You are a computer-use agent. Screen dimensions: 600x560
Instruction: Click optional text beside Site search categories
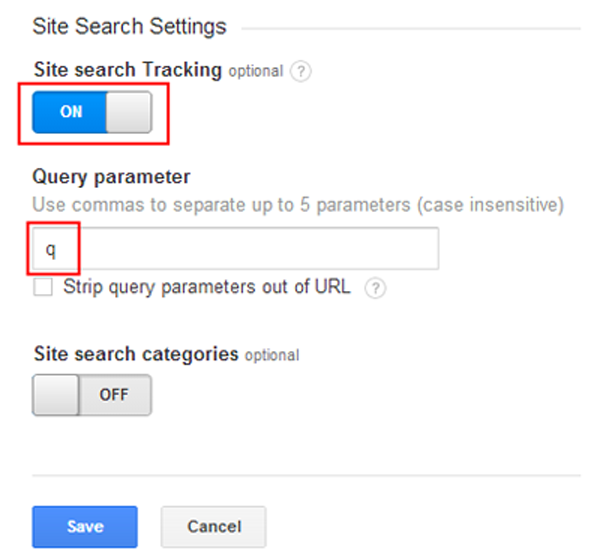click(x=272, y=356)
